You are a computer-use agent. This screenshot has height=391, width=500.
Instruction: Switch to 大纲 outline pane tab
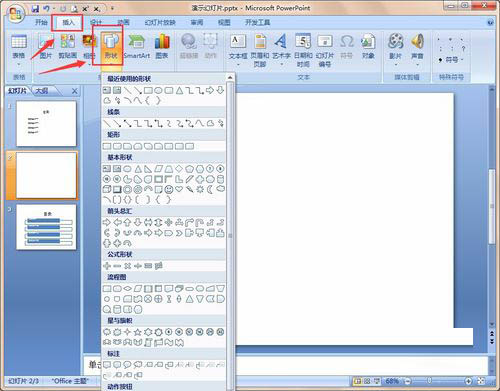[x=42, y=91]
